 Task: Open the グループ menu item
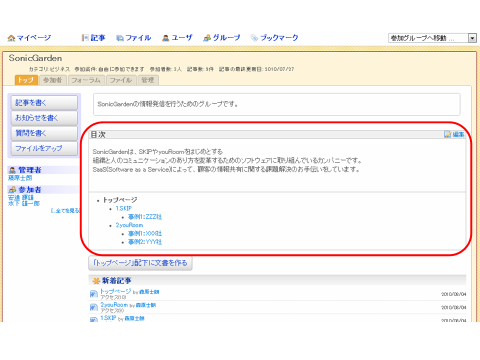pos(227,38)
